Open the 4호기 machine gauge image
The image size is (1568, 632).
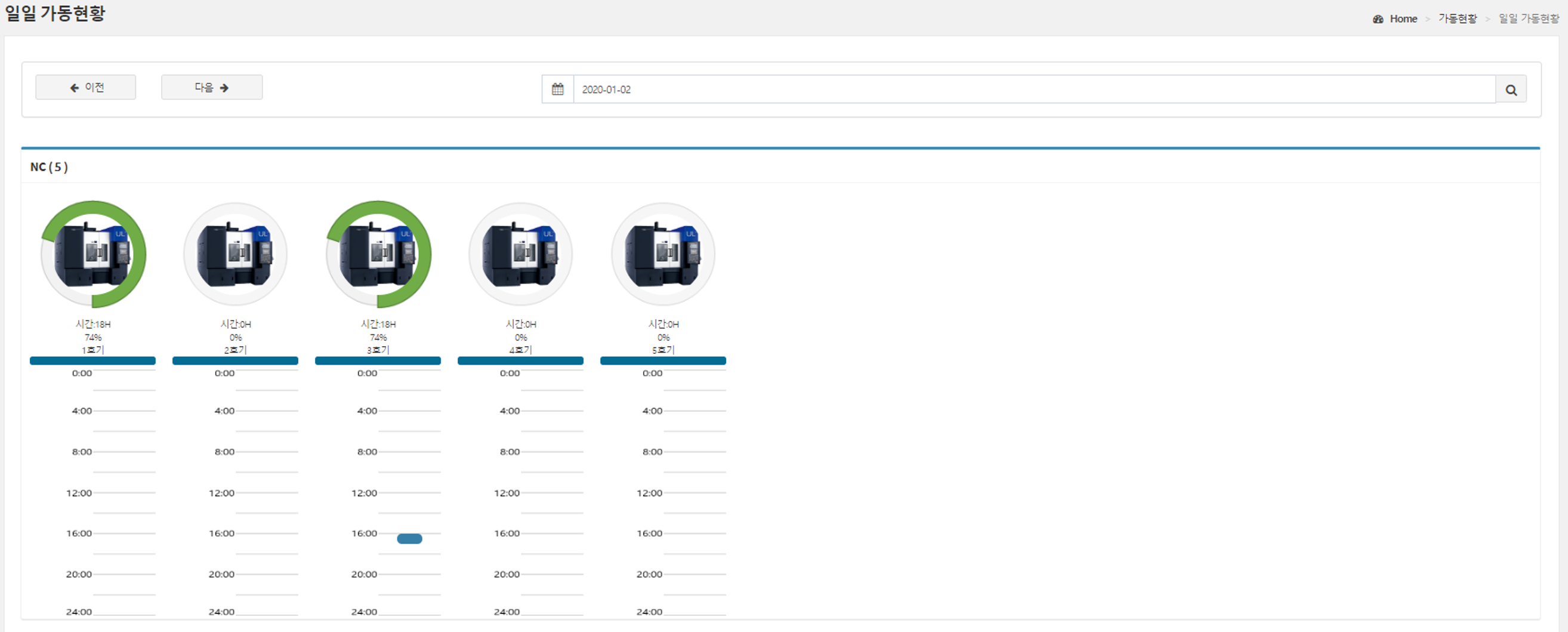point(520,254)
